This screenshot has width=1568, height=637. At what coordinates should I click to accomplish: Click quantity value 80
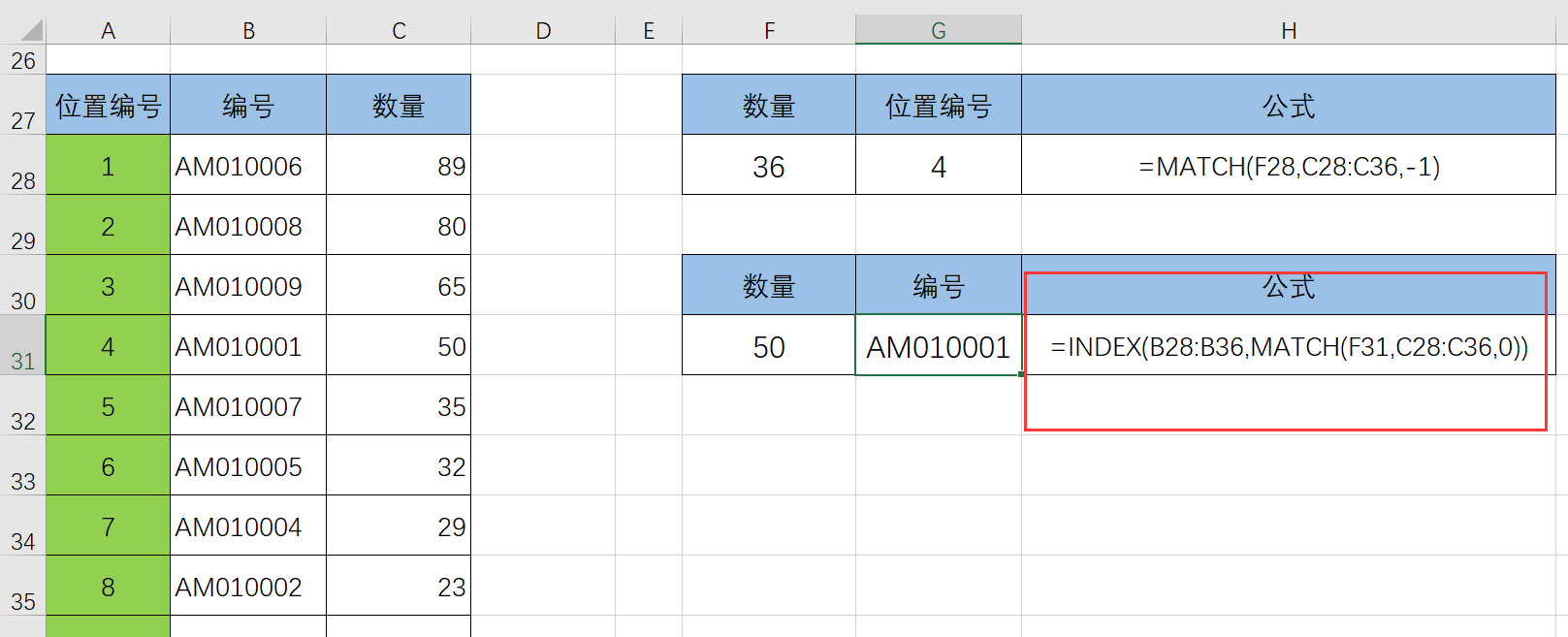pos(399,225)
